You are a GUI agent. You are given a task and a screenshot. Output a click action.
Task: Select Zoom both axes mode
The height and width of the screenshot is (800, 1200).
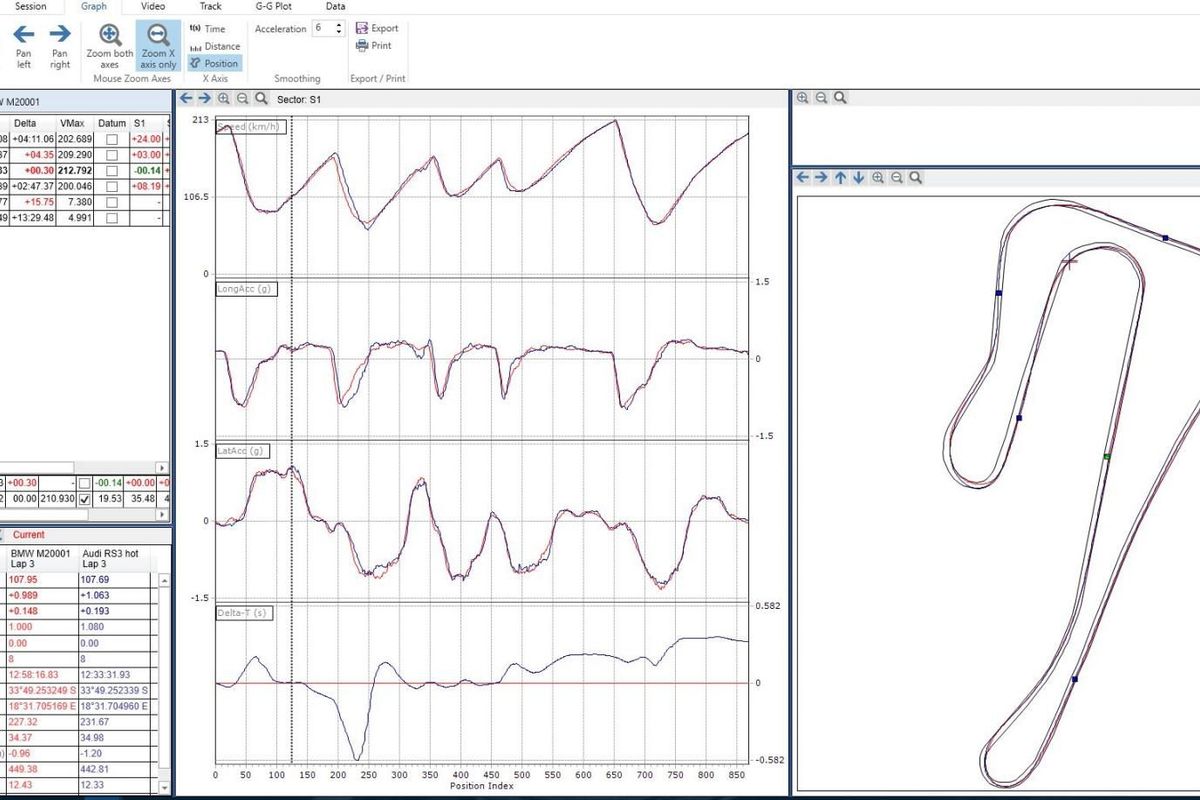(x=110, y=36)
